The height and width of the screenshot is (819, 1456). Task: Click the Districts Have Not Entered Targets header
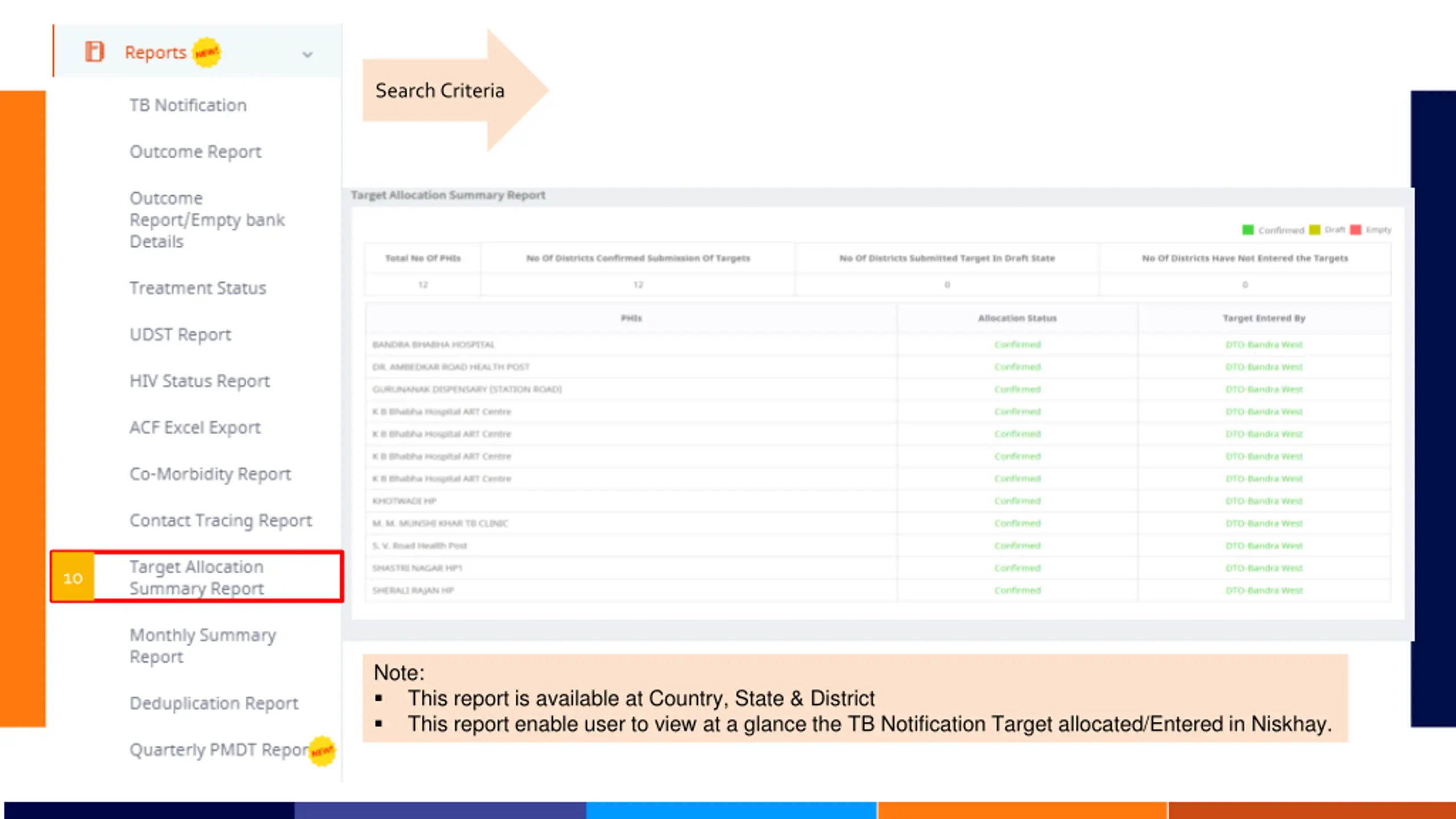point(1245,258)
